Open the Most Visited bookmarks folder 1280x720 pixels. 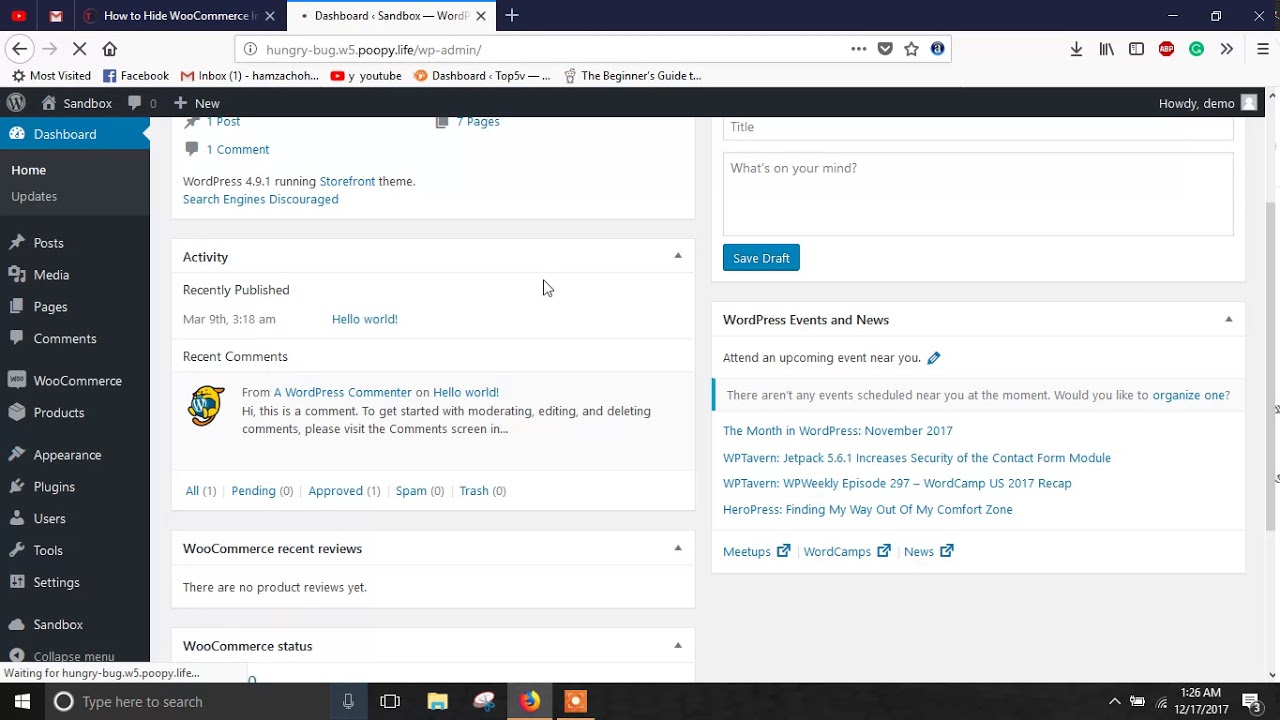51,76
